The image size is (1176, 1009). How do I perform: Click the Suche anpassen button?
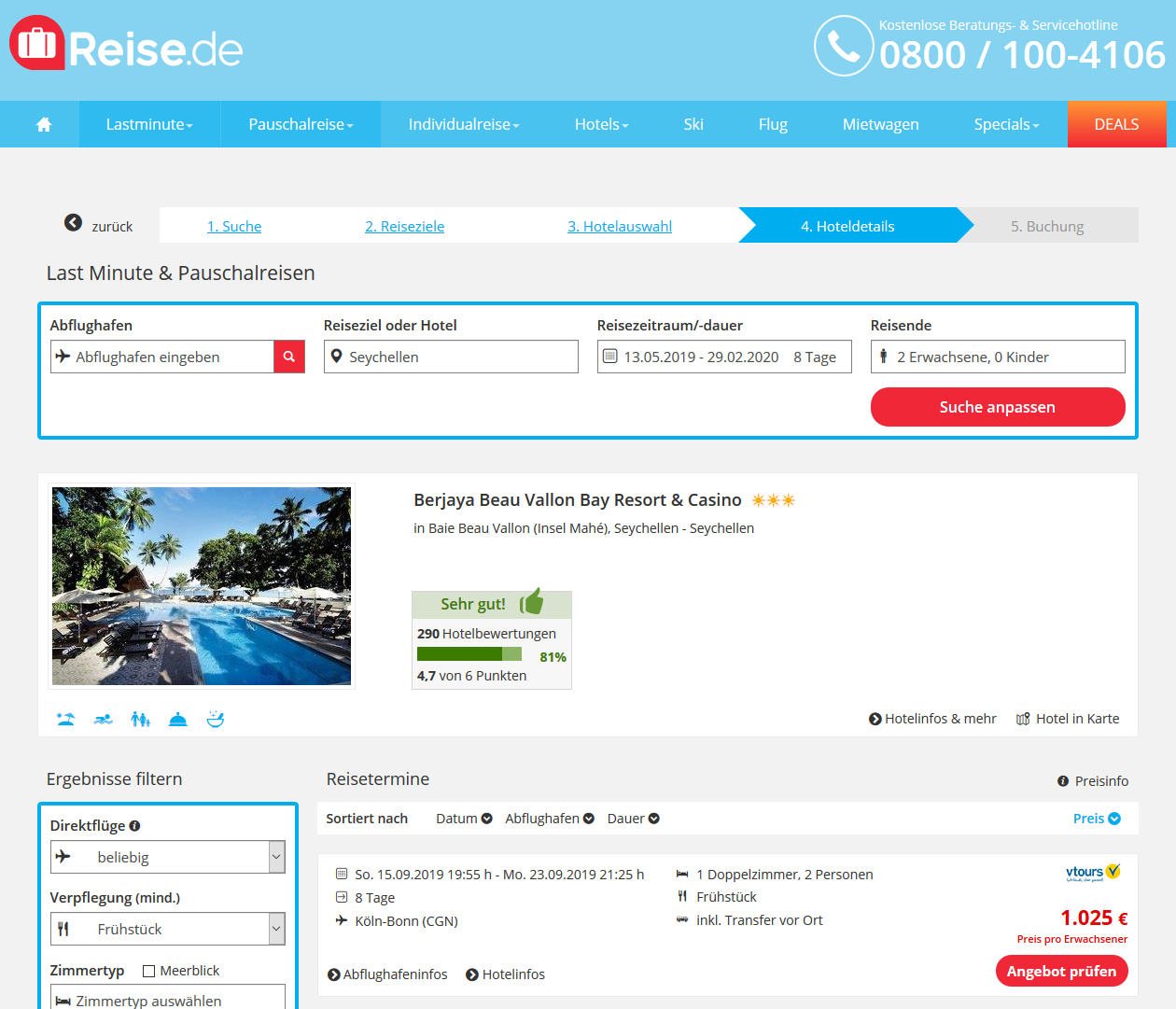tap(998, 407)
